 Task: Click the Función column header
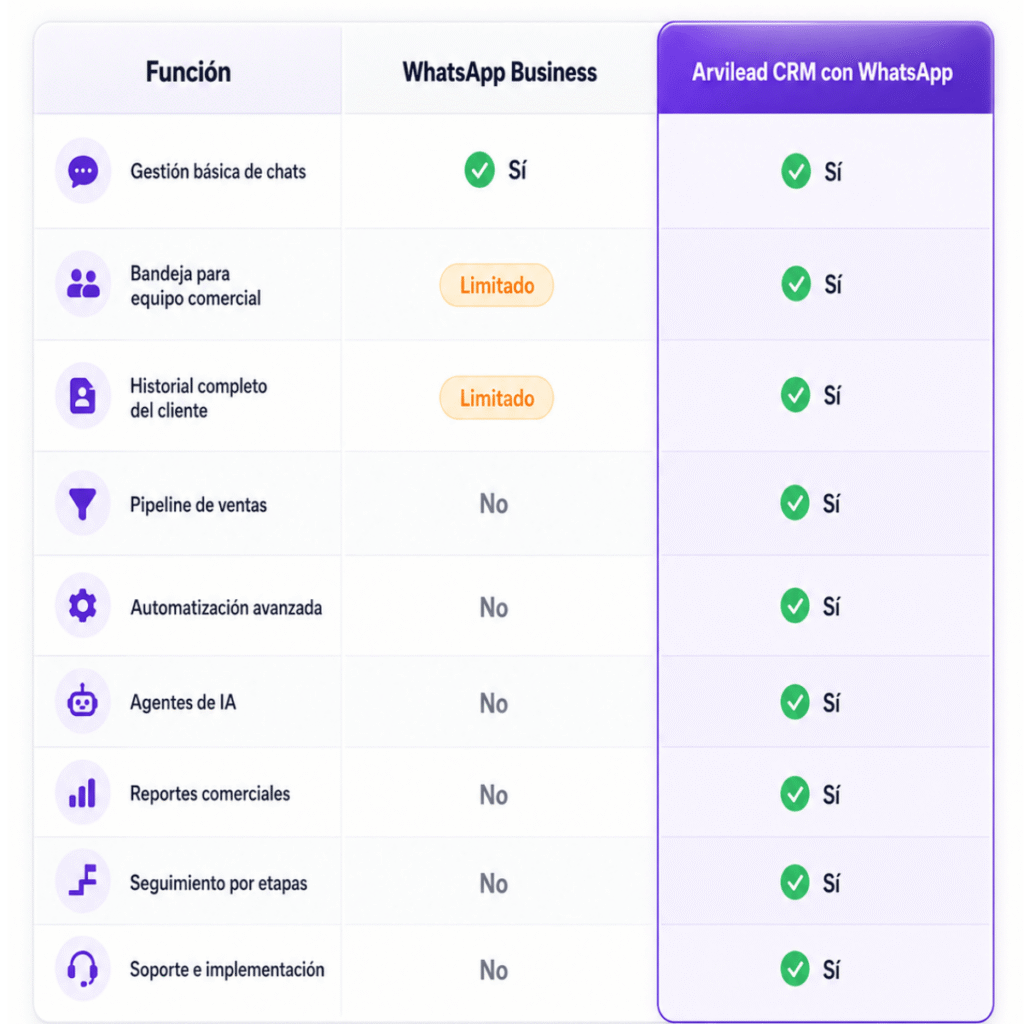(188, 72)
